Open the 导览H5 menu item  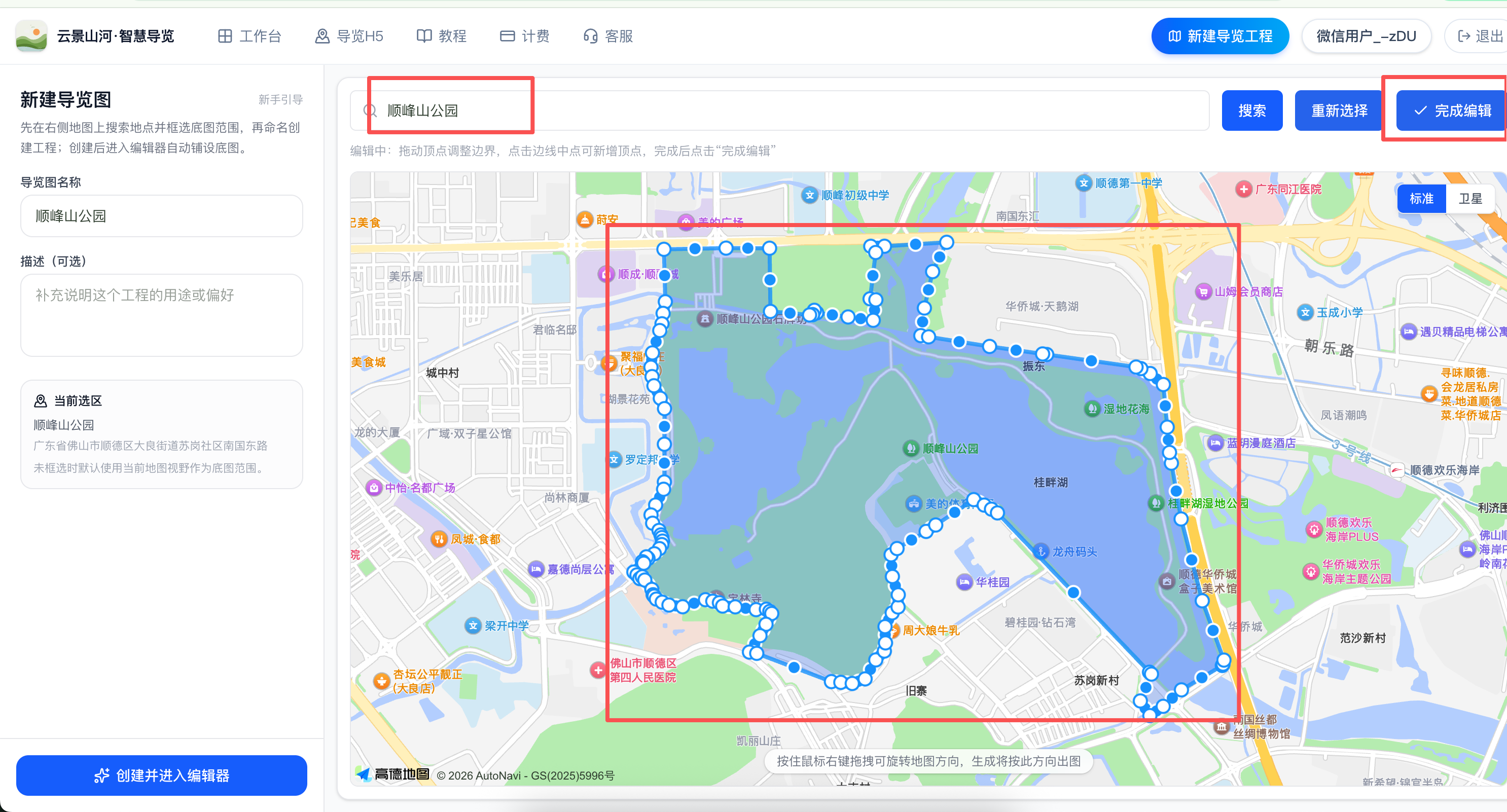click(x=349, y=36)
